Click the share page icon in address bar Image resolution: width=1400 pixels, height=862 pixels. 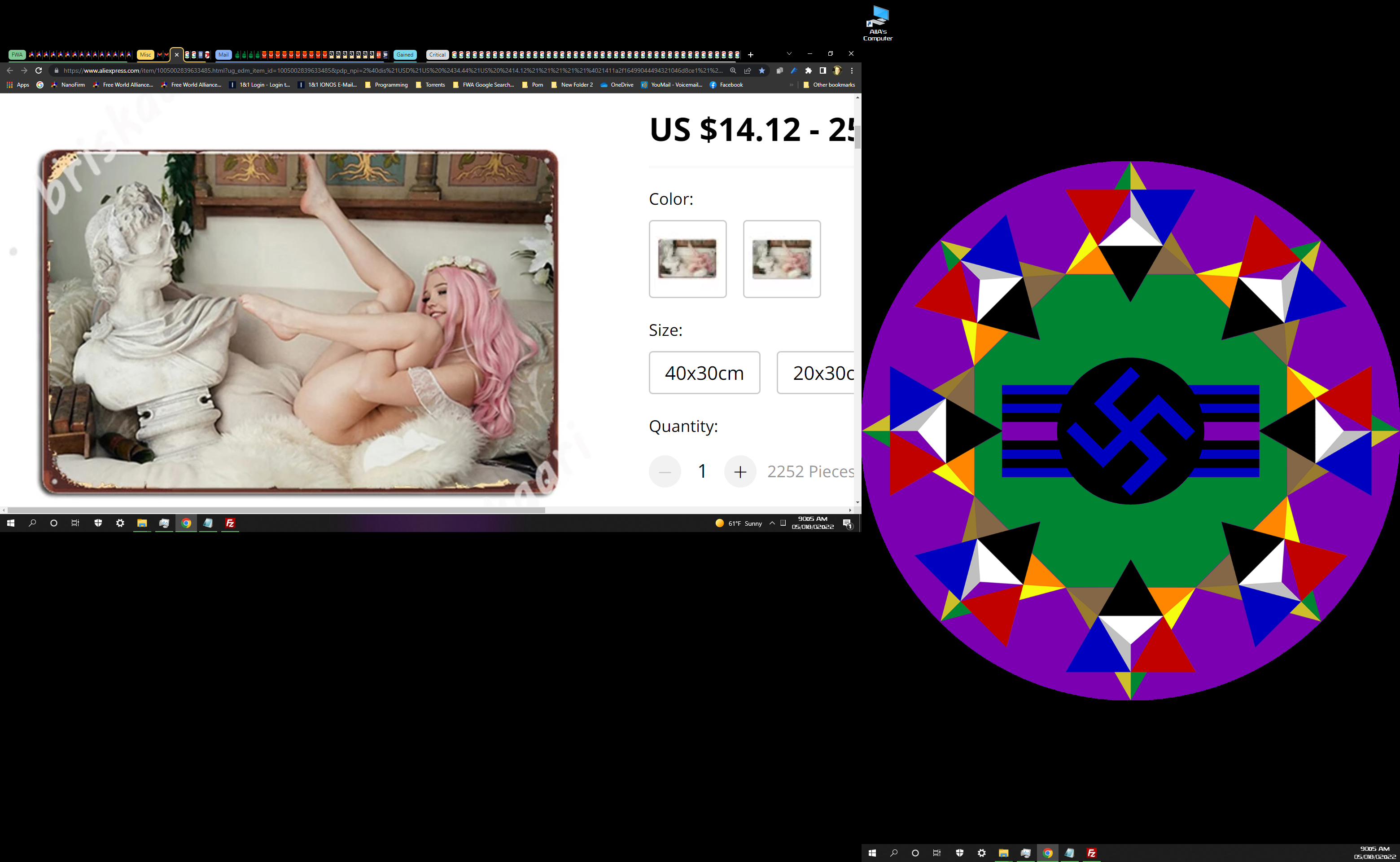(748, 70)
